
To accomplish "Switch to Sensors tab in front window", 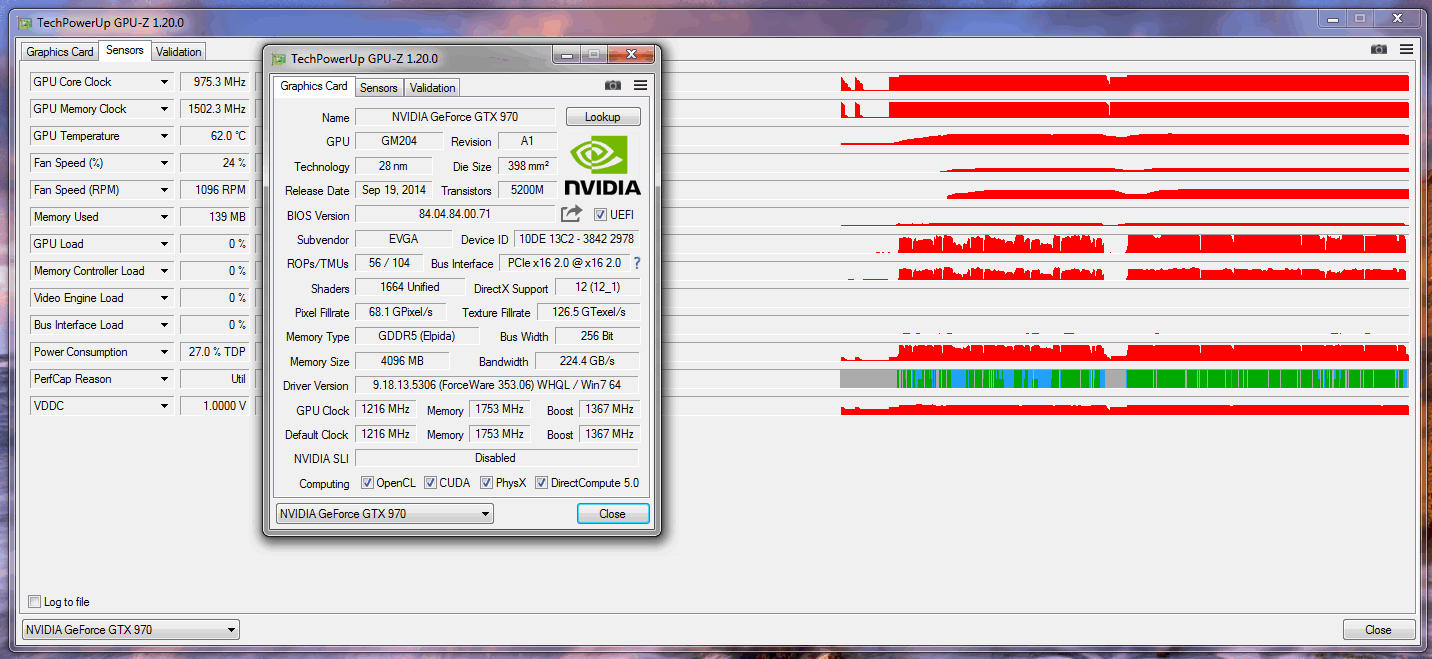I will pyautogui.click(x=378, y=88).
